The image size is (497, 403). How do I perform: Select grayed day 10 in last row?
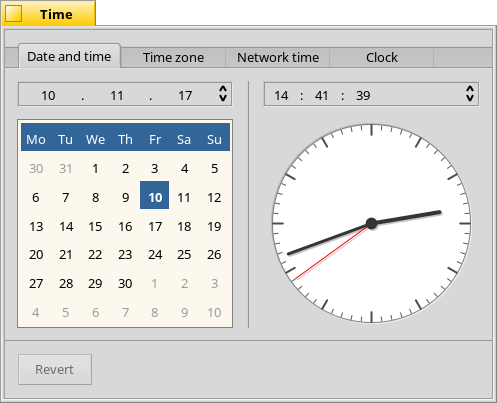click(x=214, y=313)
